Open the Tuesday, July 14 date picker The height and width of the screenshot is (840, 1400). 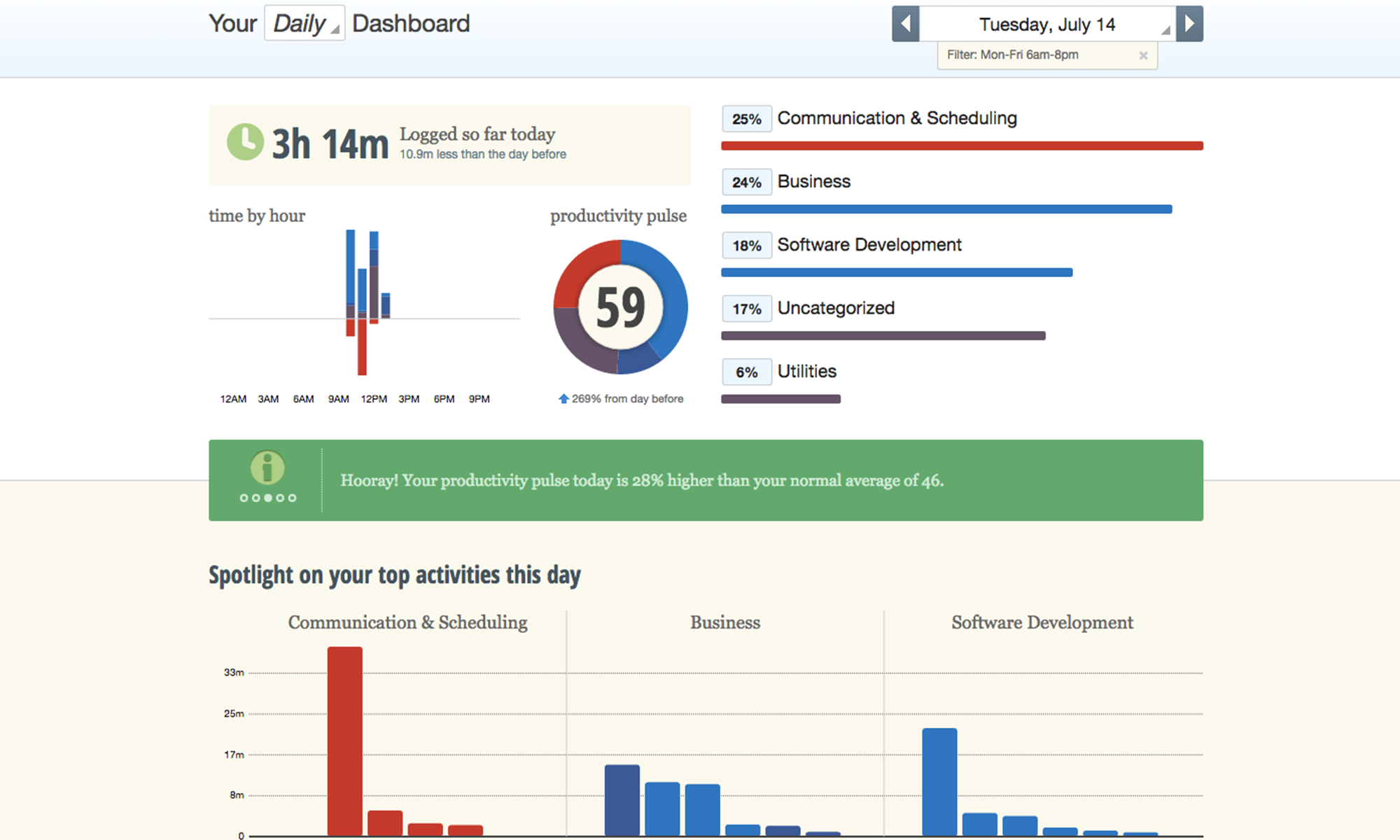[x=1047, y=24]
